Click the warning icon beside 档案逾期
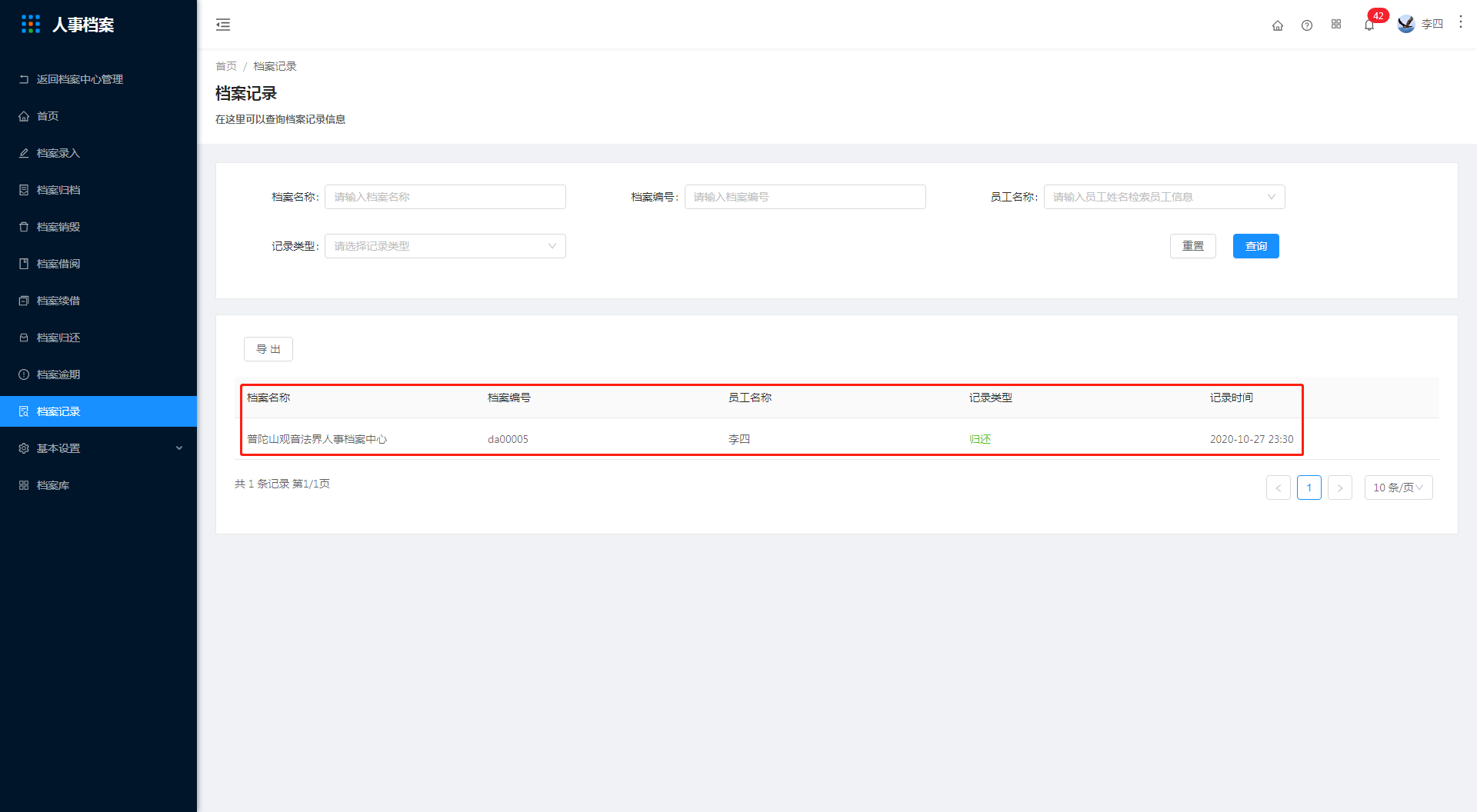The width and height of the screenshot is (1477, 812). pos(24,374)
